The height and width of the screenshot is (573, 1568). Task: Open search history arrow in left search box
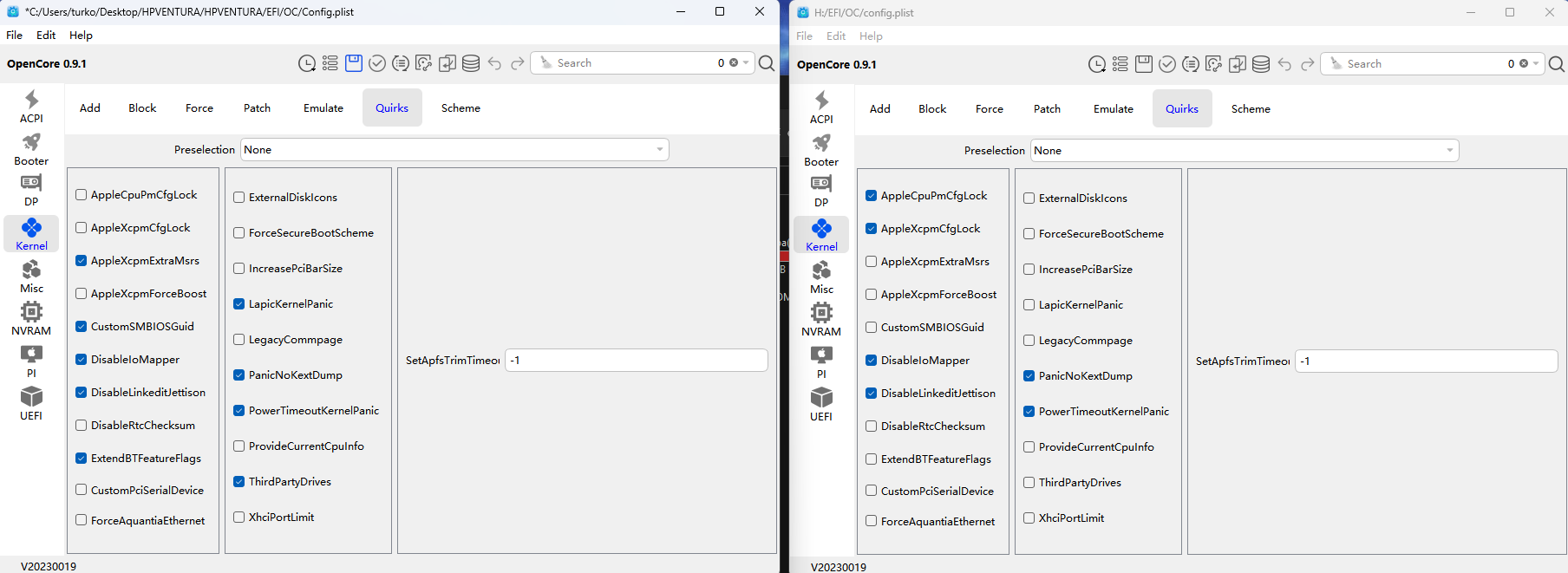[746, 63]
